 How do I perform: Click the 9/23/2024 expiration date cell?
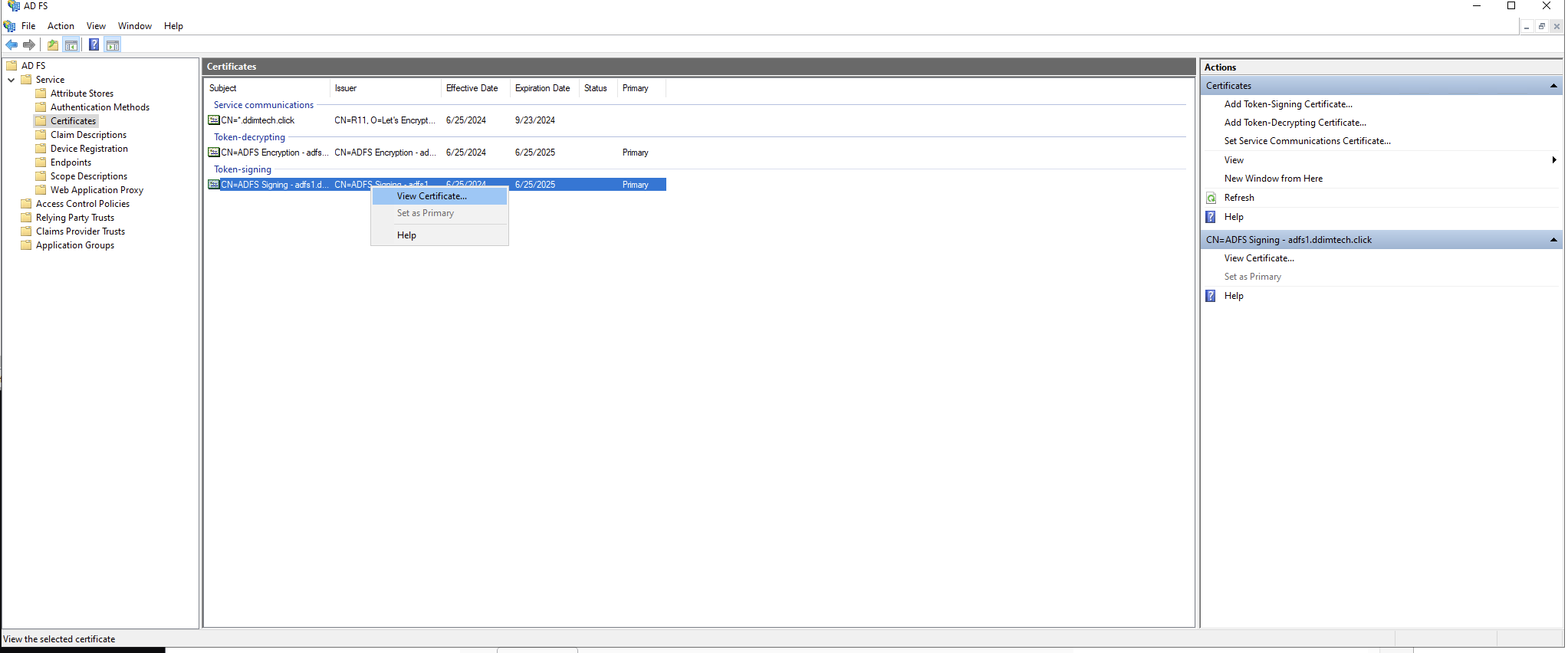(x=535, y=120)
